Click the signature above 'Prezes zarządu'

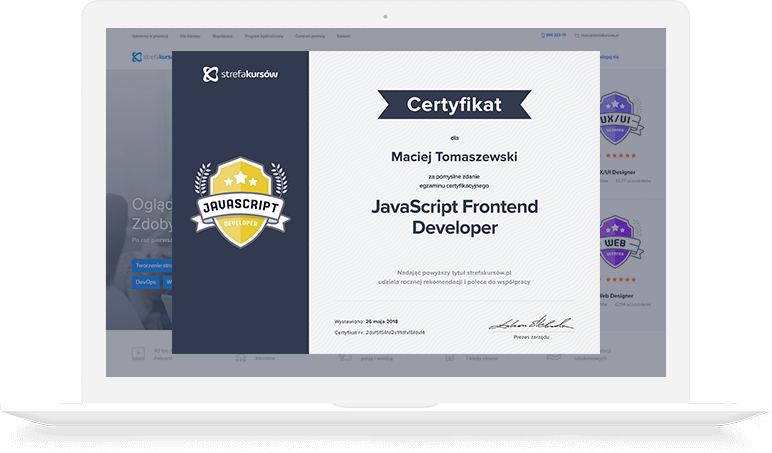530,323
